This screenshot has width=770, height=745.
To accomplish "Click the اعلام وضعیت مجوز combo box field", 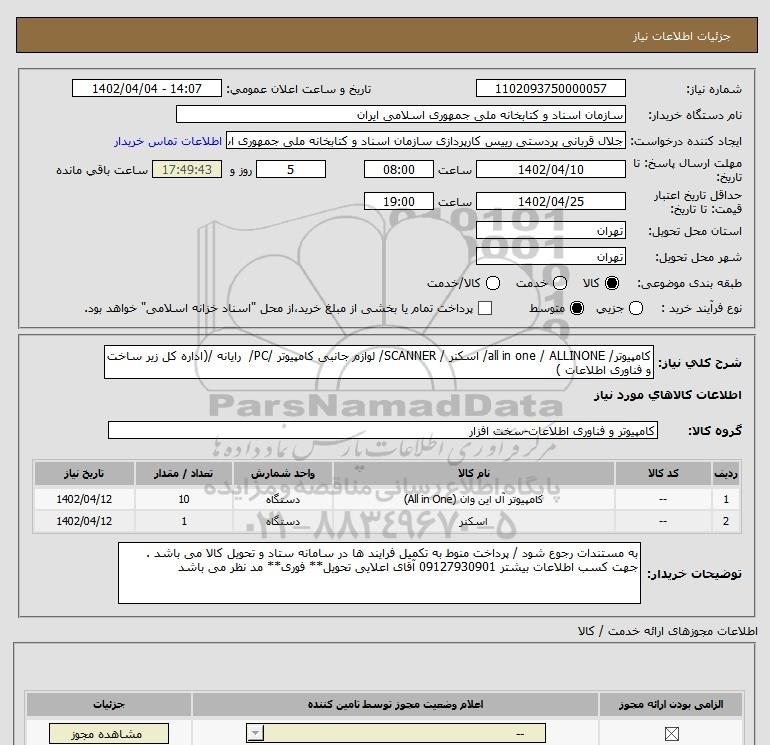I will pos(396,734).
